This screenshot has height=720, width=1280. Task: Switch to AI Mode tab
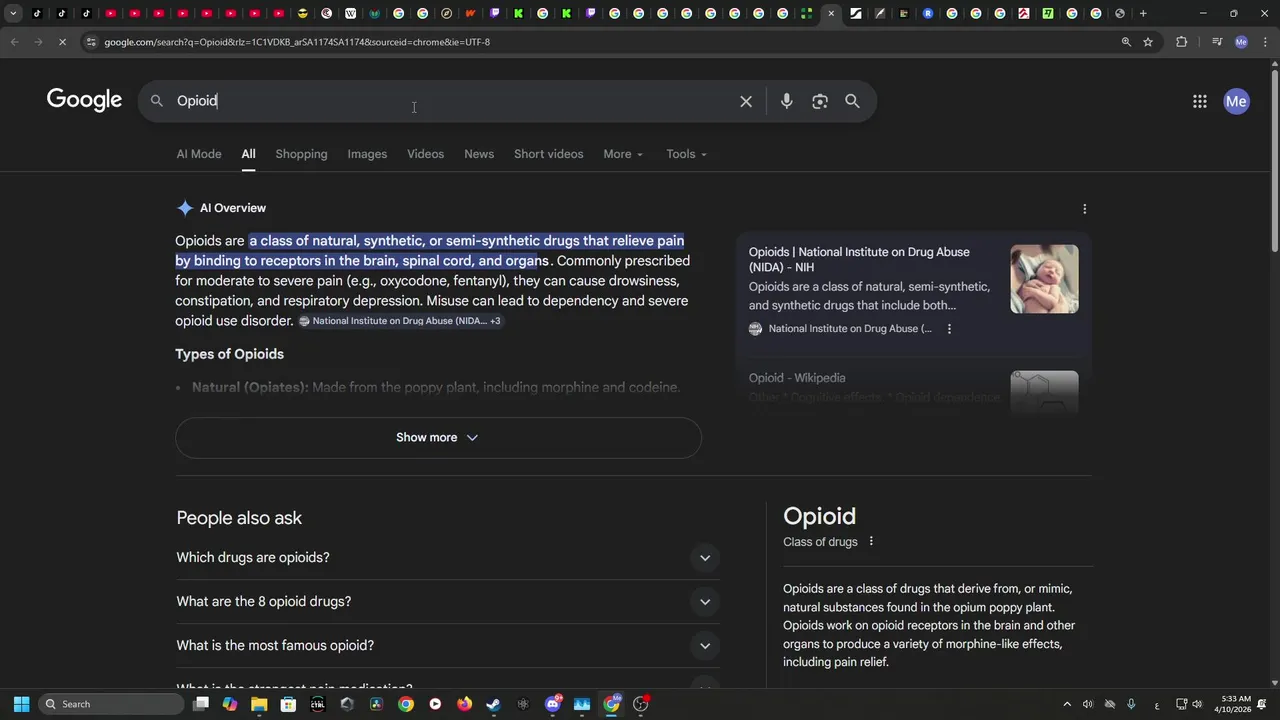point(199,154)
